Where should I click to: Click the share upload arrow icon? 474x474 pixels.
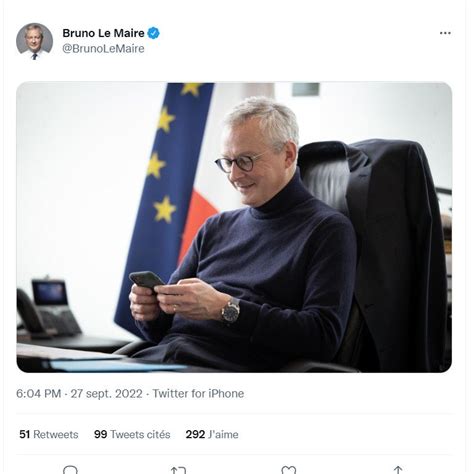(398, 470)
